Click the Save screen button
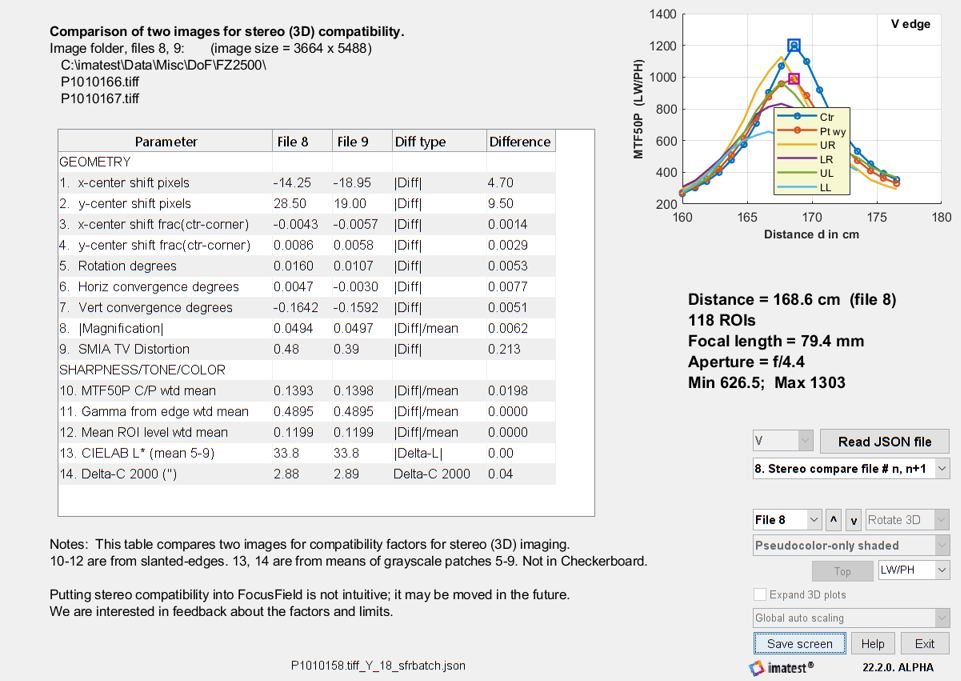 tap(799, 644)
